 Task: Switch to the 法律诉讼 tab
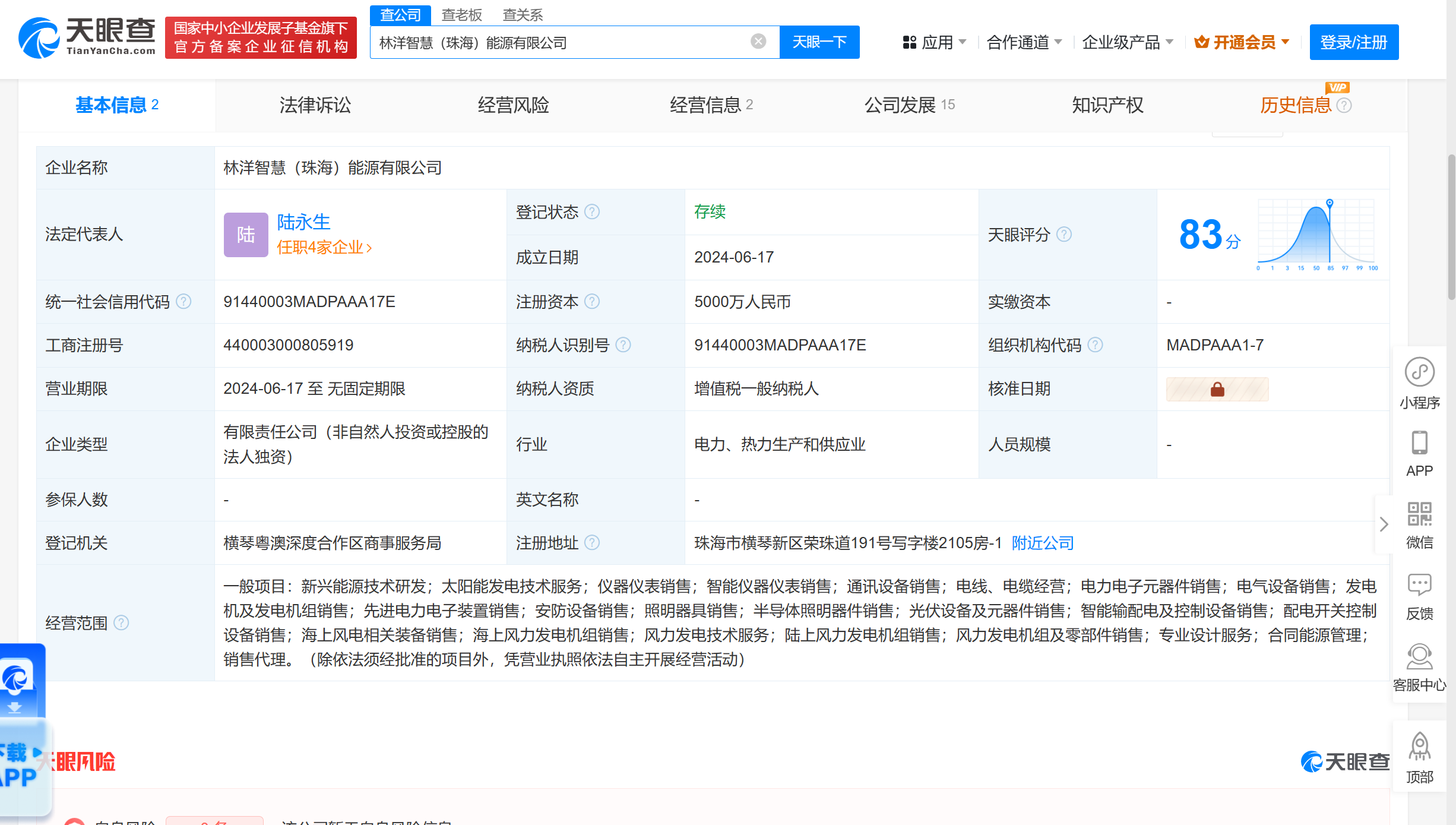315,105
